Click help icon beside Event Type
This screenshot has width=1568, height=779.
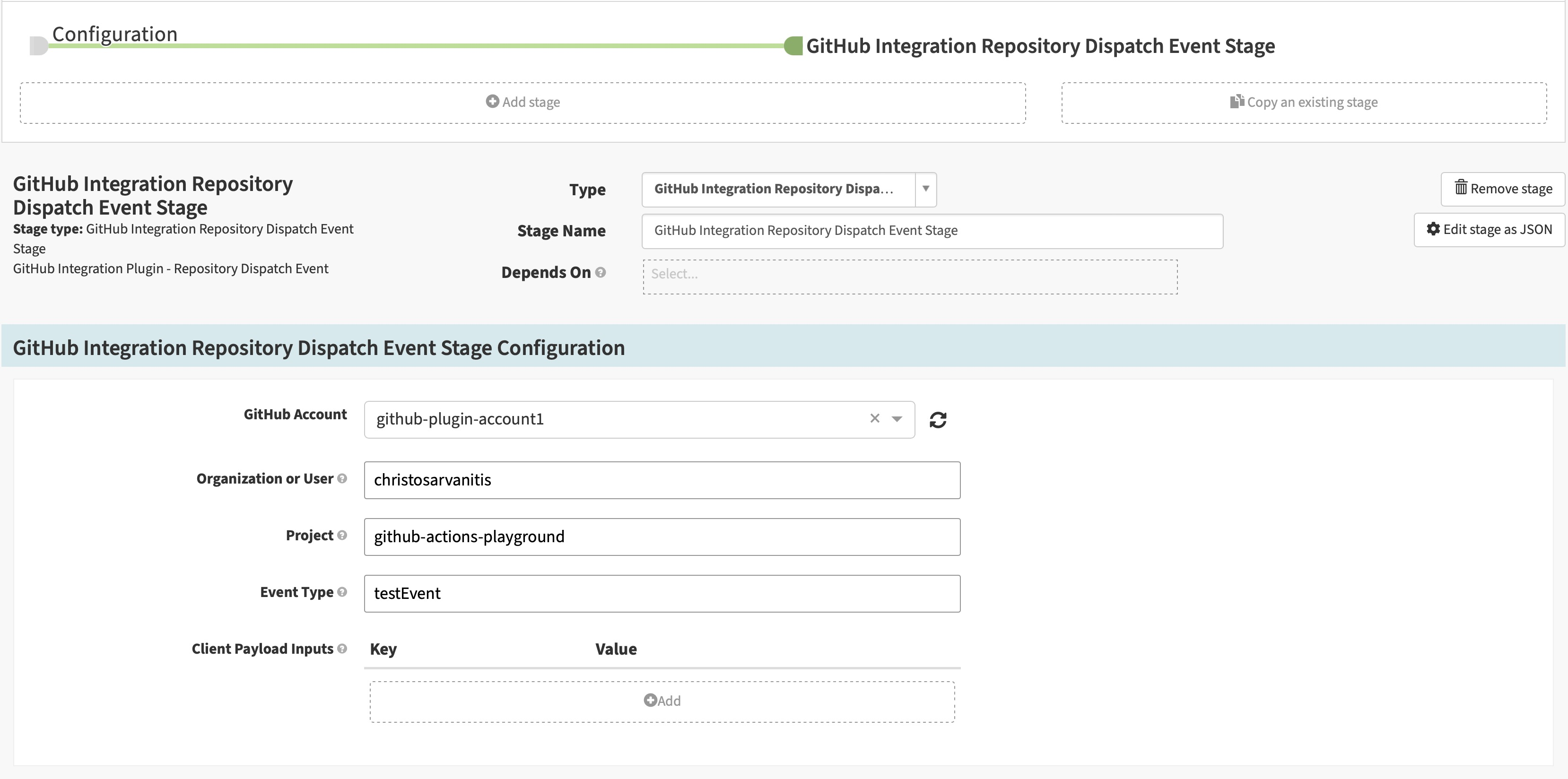(x=342, y=592)
